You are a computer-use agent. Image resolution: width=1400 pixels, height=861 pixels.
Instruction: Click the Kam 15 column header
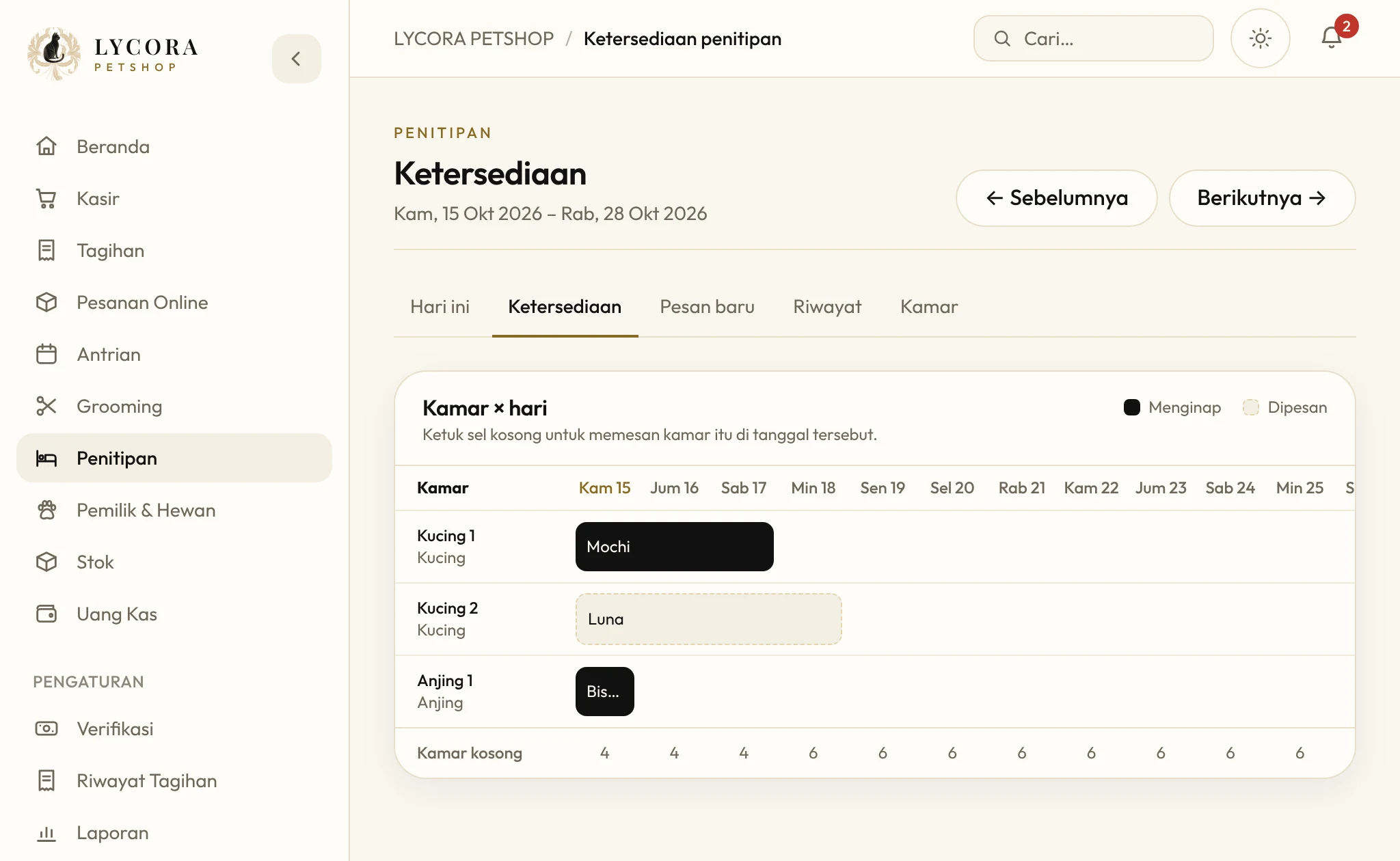605,488
